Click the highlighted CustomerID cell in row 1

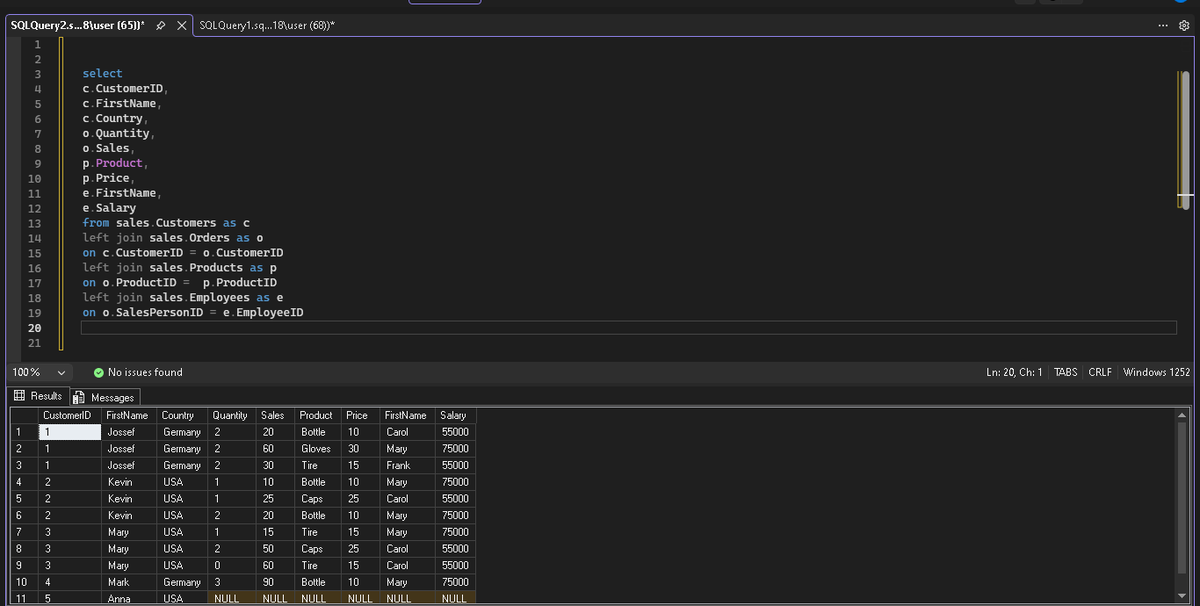pos(68,432)
